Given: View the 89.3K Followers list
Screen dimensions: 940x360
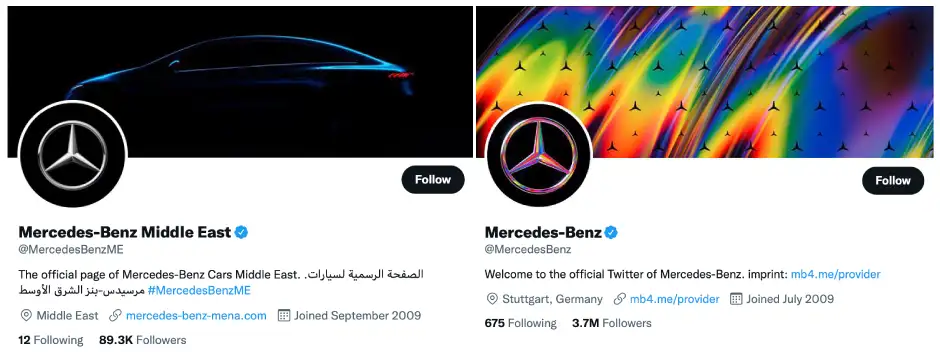Looking at the screenshot, I should coord(143,340).
